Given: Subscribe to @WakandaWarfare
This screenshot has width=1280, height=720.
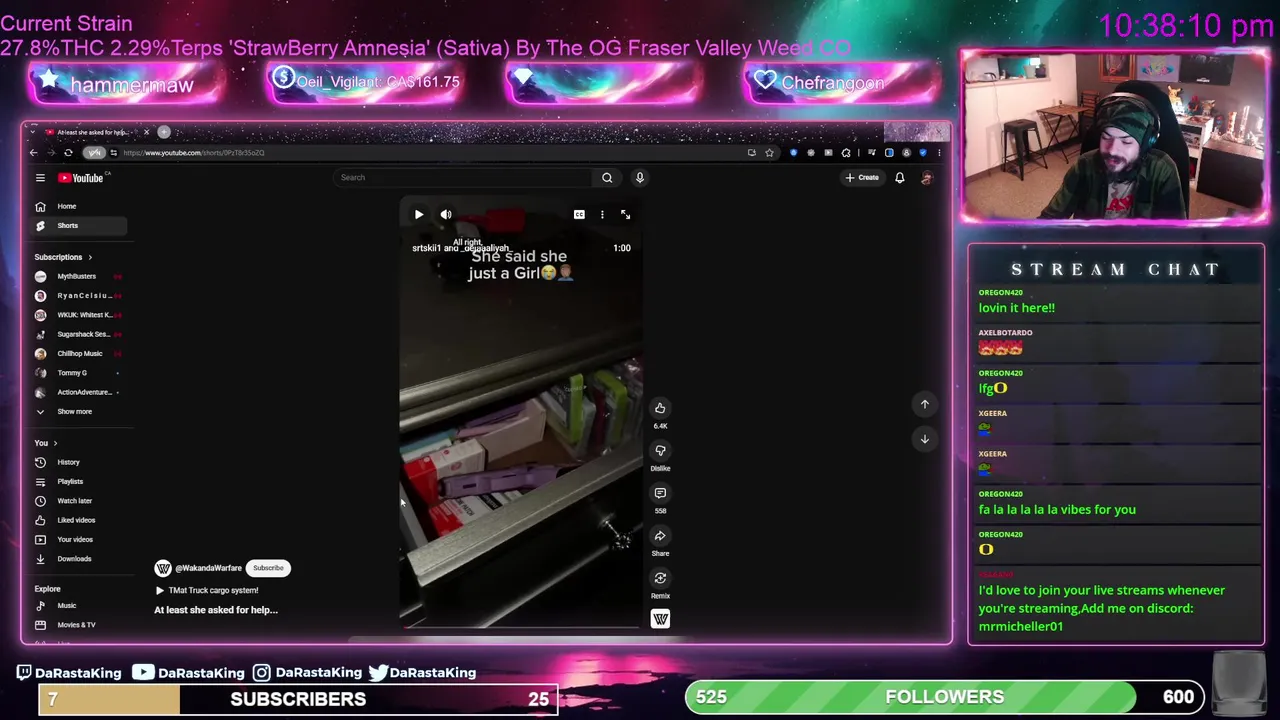Looking at the screenshot, I should [268, 568].
